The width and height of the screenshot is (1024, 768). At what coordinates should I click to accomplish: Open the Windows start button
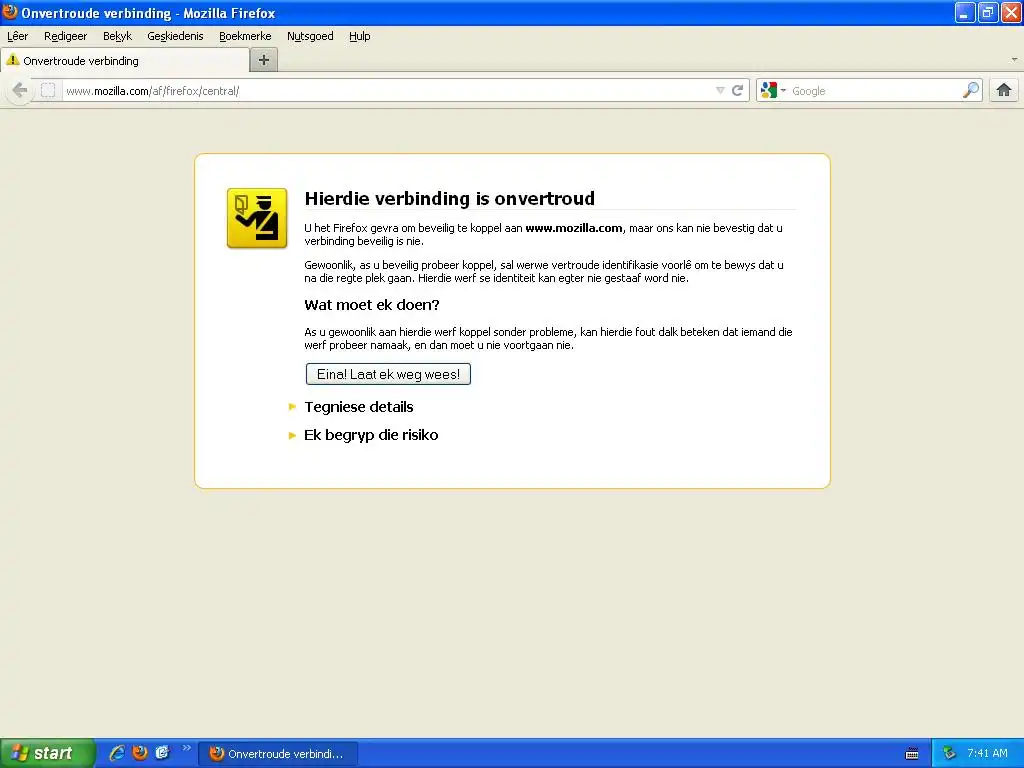point(47,753)
